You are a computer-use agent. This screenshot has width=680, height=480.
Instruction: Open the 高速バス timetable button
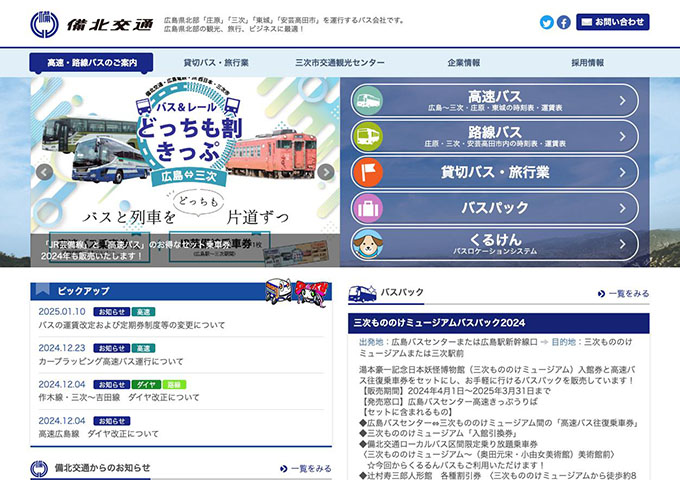coord(494,101)
